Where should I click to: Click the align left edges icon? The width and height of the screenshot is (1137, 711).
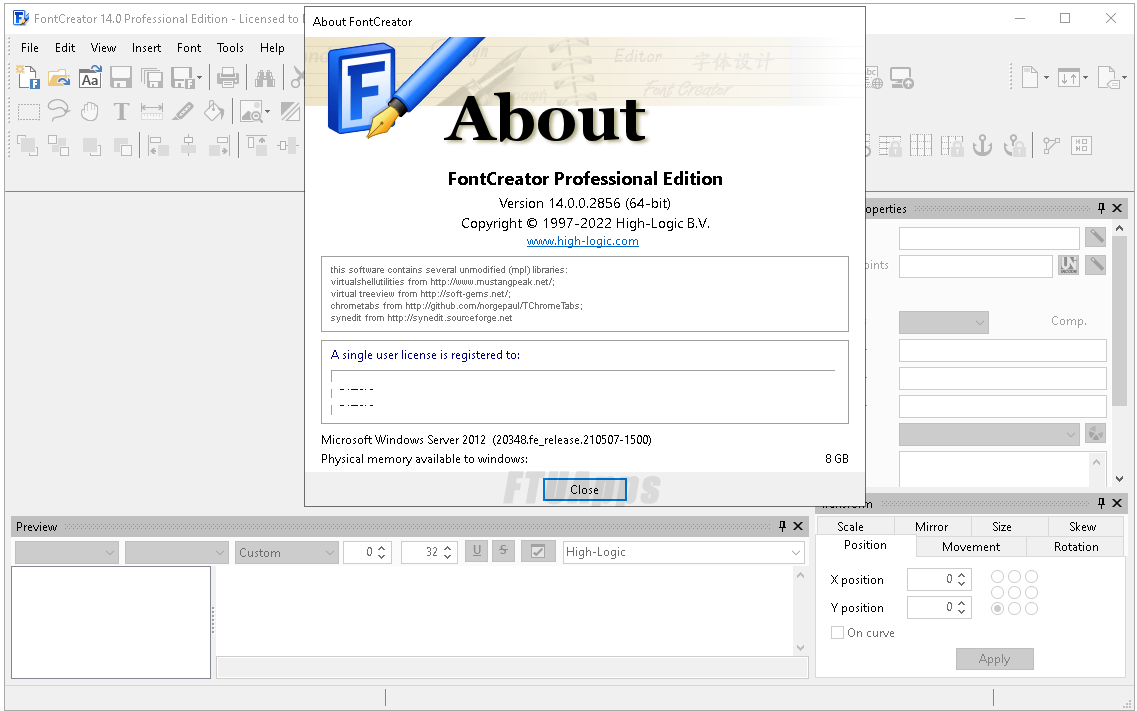pos(157,146)
